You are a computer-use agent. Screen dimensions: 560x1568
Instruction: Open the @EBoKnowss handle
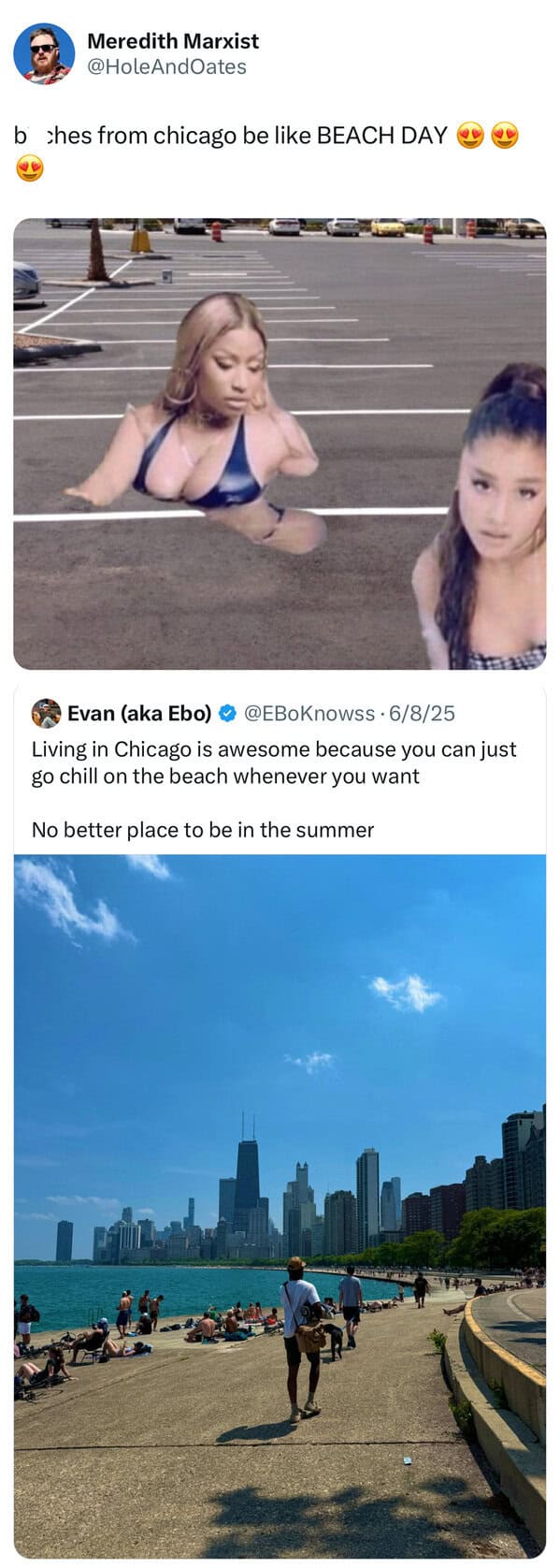tap(309, 714)
